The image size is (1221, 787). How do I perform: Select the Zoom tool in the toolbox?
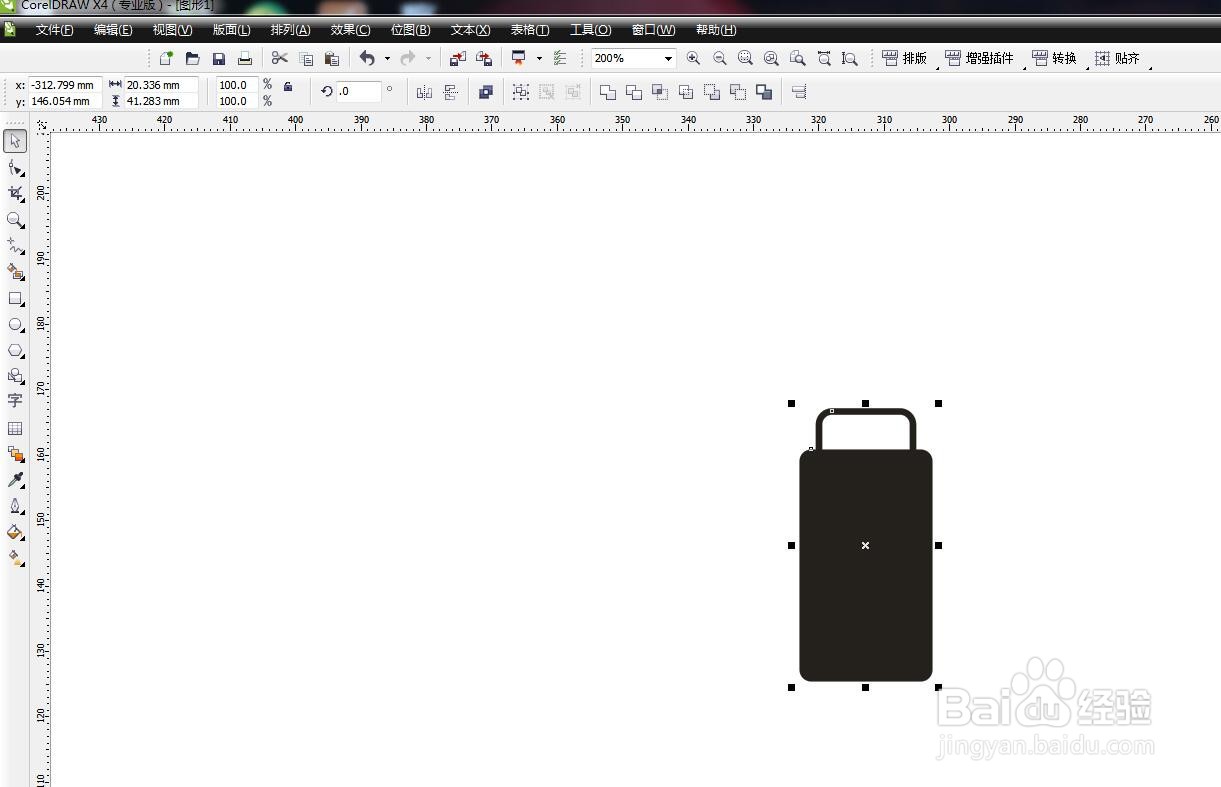[15, 219]
